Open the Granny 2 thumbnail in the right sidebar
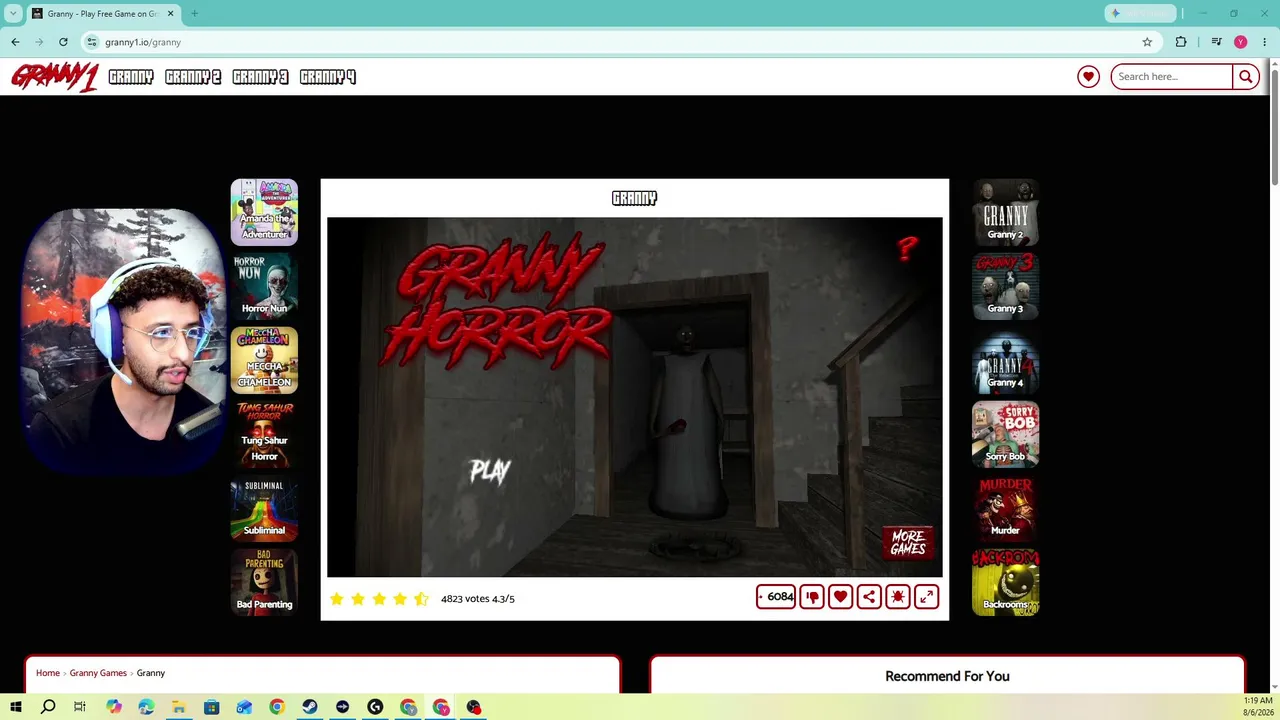The width and height of the screenshot is (1280, 720). [1005, 212]
